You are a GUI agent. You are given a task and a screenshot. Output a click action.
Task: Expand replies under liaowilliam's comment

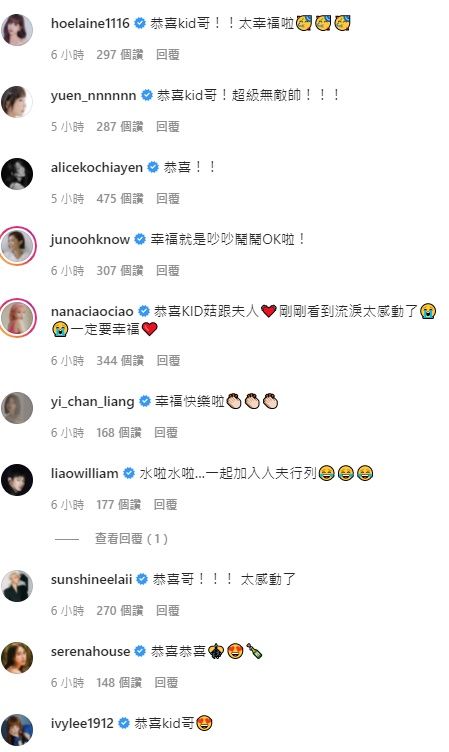point(131,539)
